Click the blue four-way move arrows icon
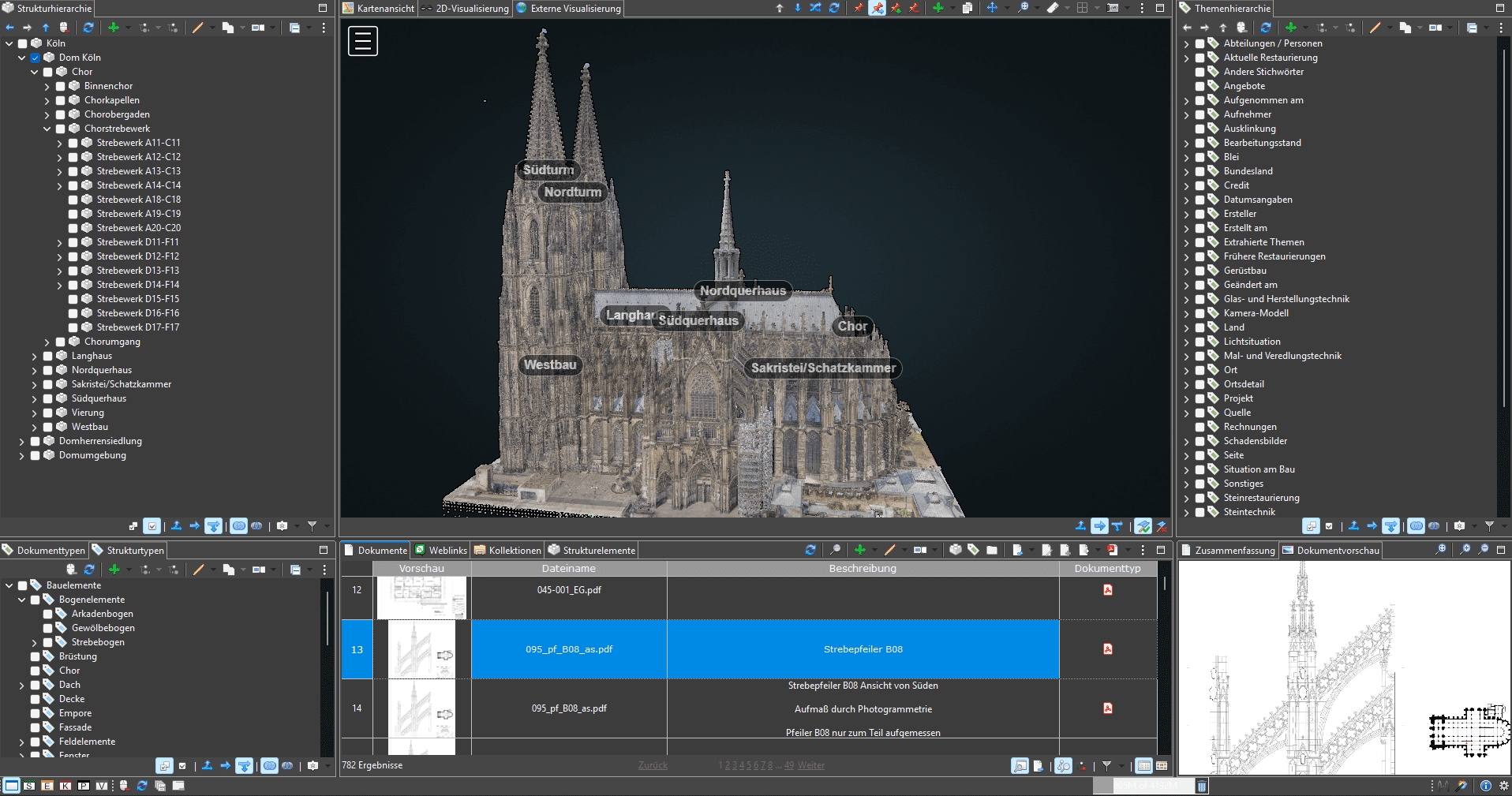The height and width of the screenshot is (796, 1512). coord(992,8)
